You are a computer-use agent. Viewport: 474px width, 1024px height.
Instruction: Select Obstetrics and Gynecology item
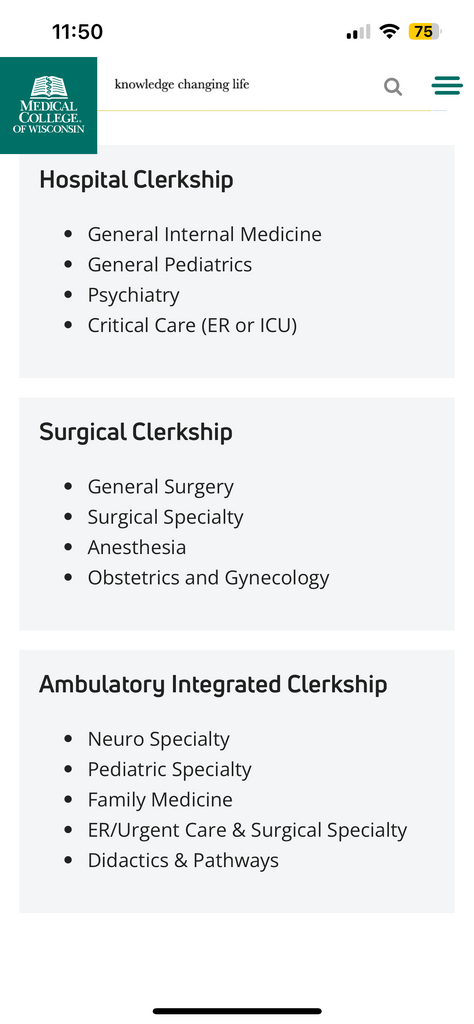[x=209, y=578]
